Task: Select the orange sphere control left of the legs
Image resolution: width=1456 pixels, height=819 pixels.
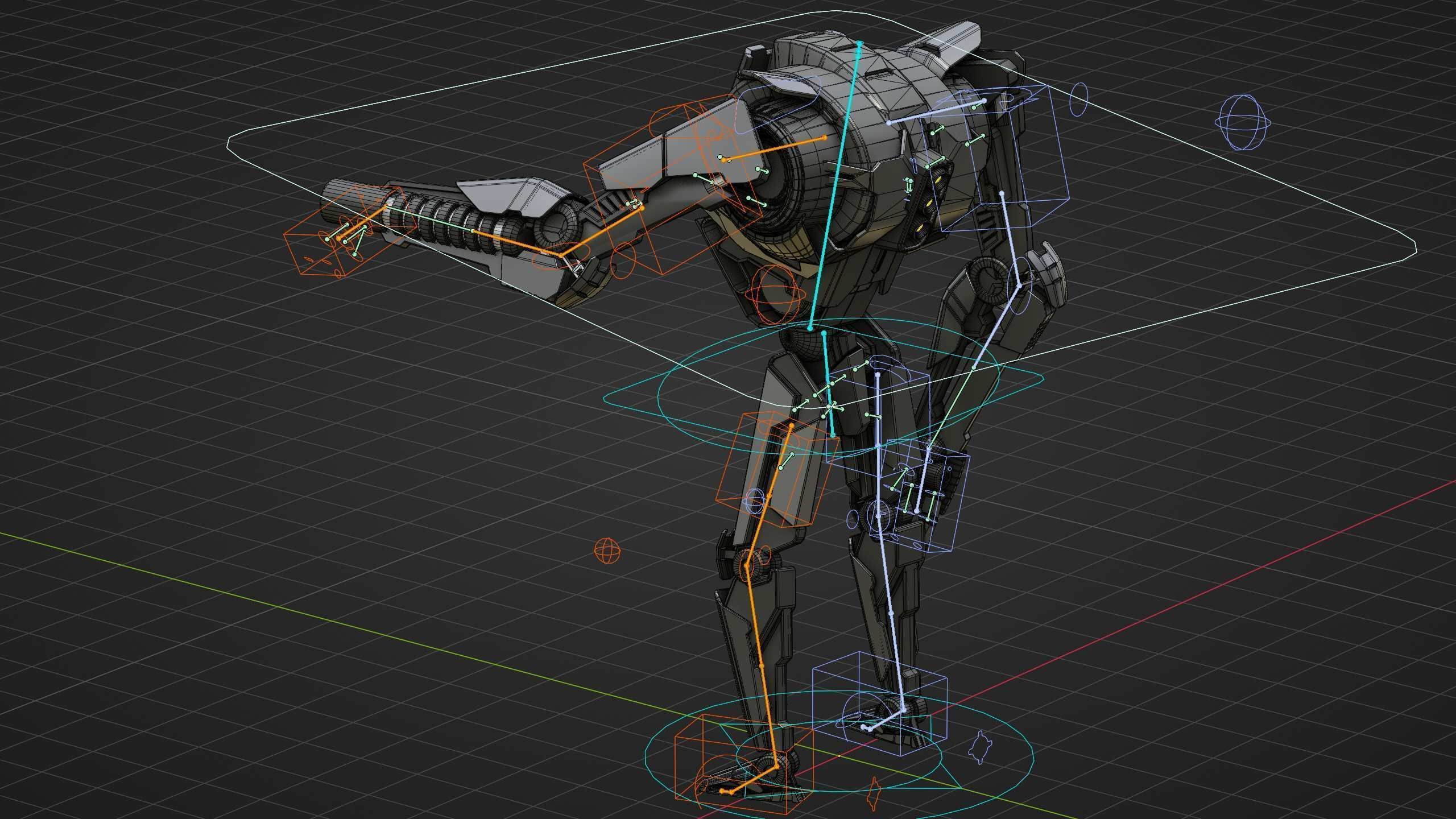Action: [x=607, y=551]
